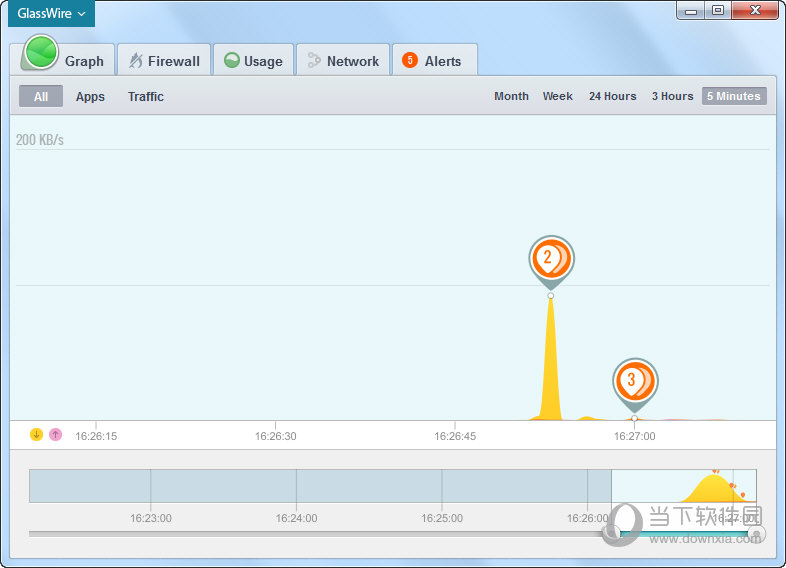Click the green Usage pie icon
Image resolution: width=786 pixels, height=568 pixels.
[232, 60]
